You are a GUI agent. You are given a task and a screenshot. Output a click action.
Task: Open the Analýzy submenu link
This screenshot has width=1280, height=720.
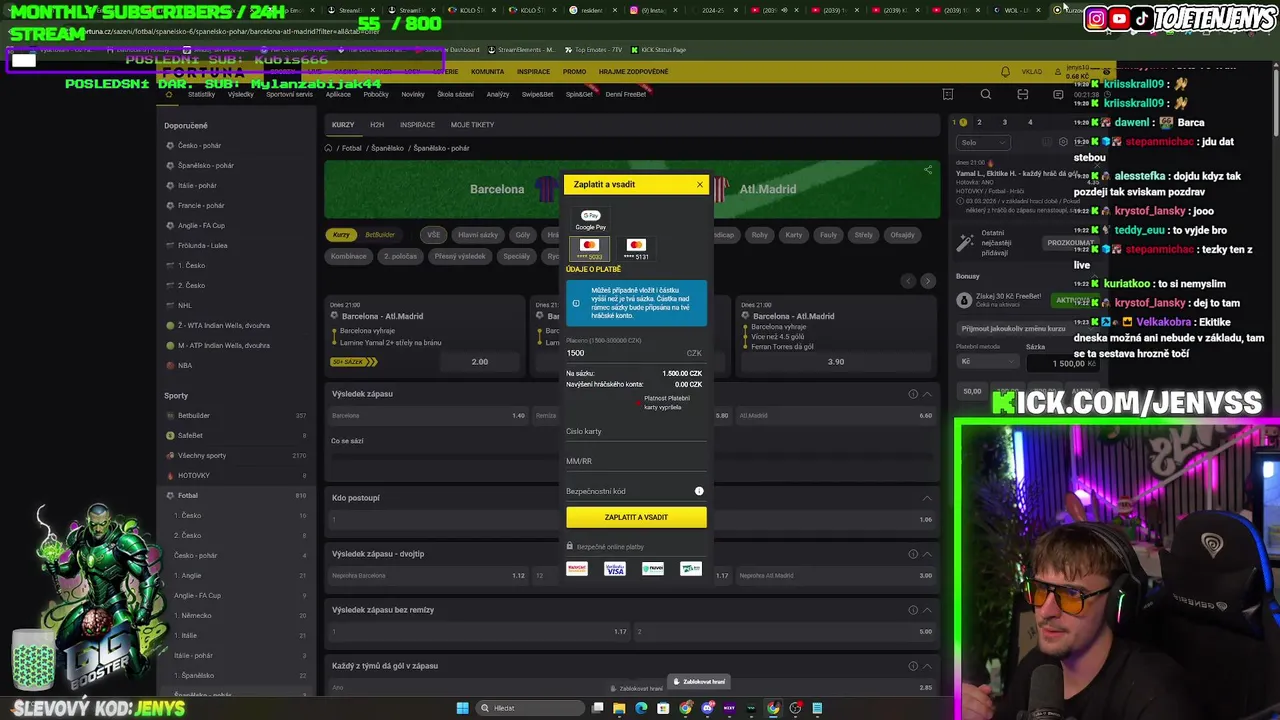coord(497,94)
